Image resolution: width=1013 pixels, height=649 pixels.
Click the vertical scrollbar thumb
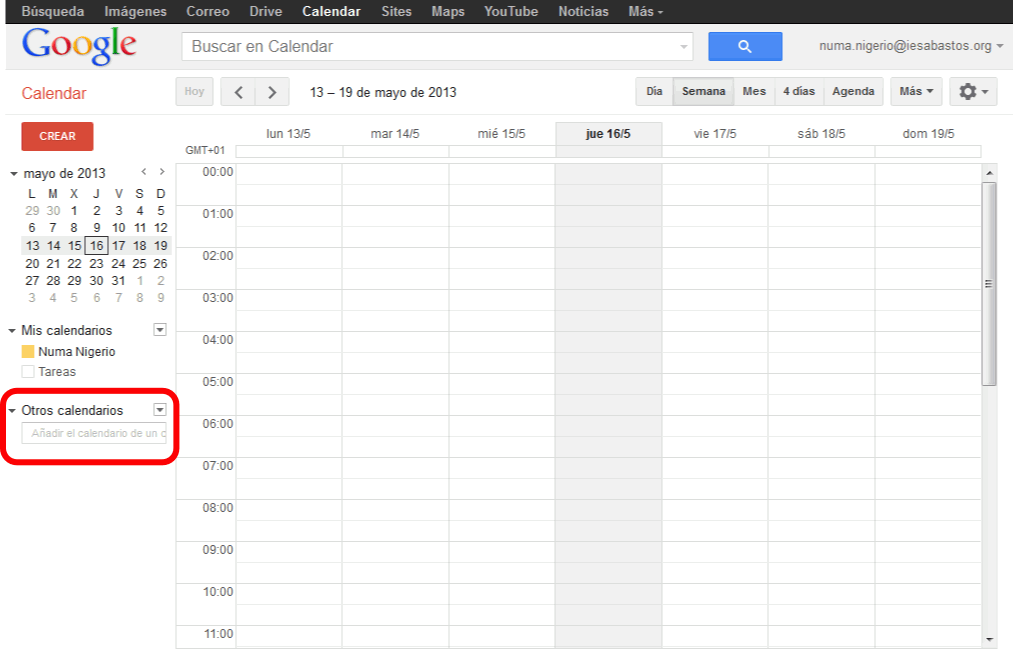[989, 283]
